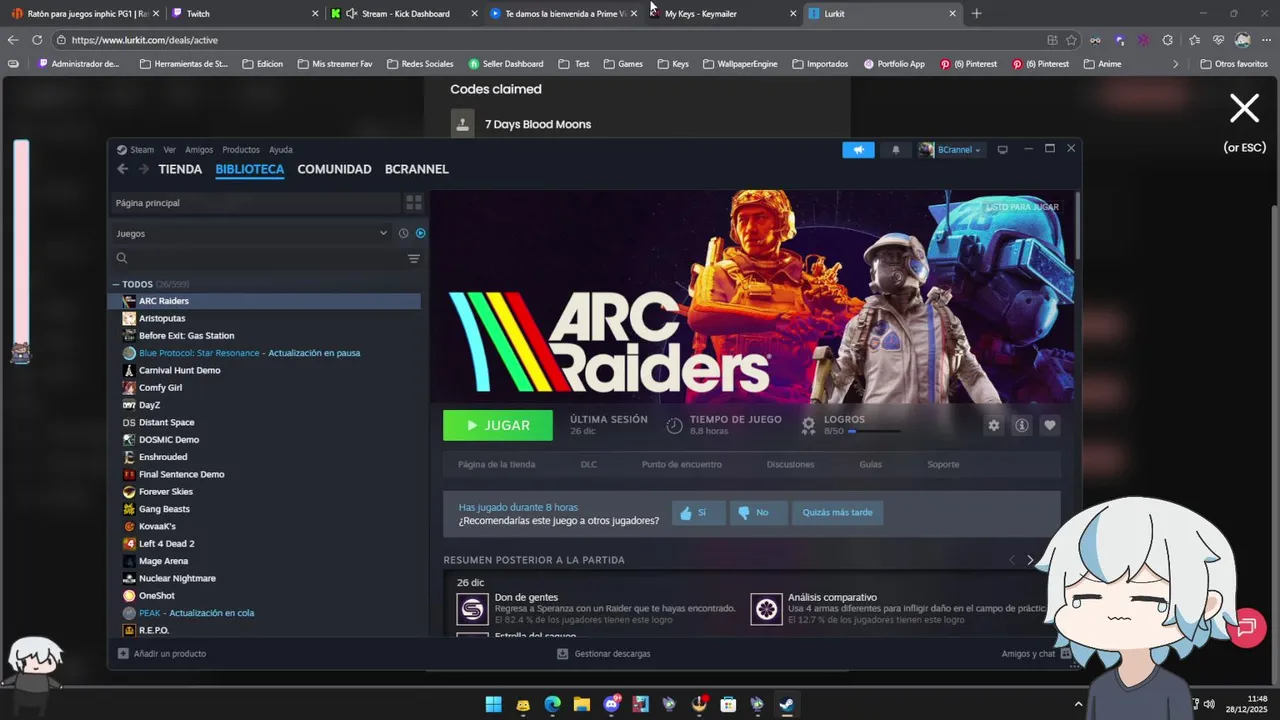Show ARC Raiders game info icon
The width and height of the screenshot is (1280, 720).
(x=1021, y=425)
